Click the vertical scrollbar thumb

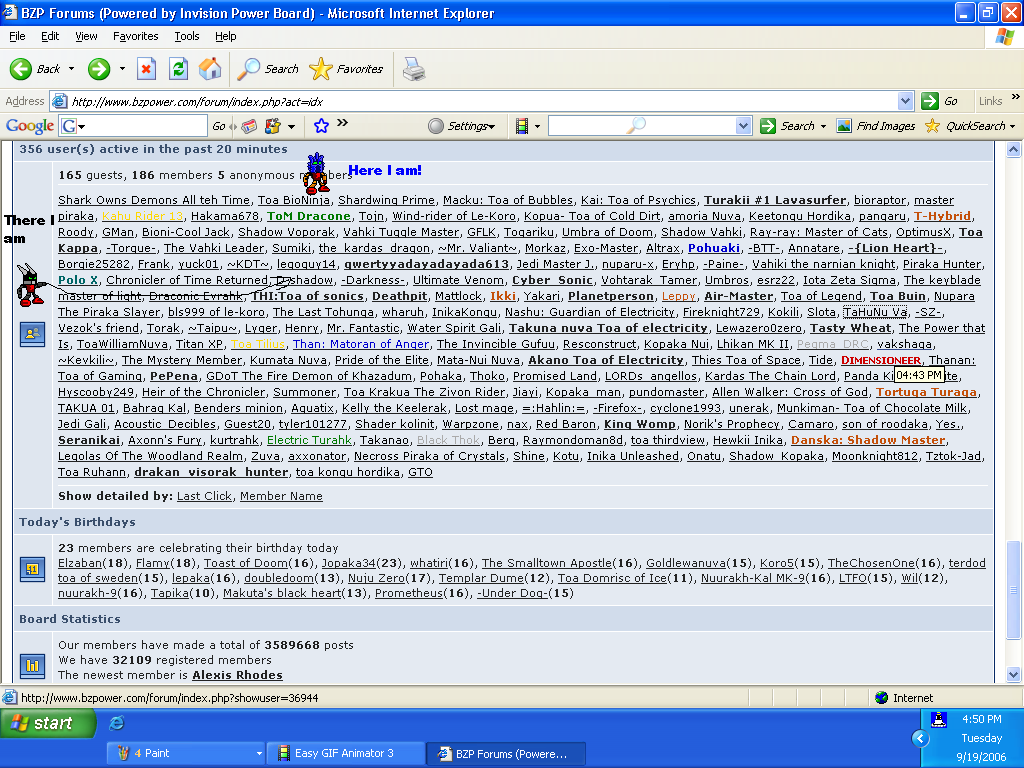point(1013,590)
